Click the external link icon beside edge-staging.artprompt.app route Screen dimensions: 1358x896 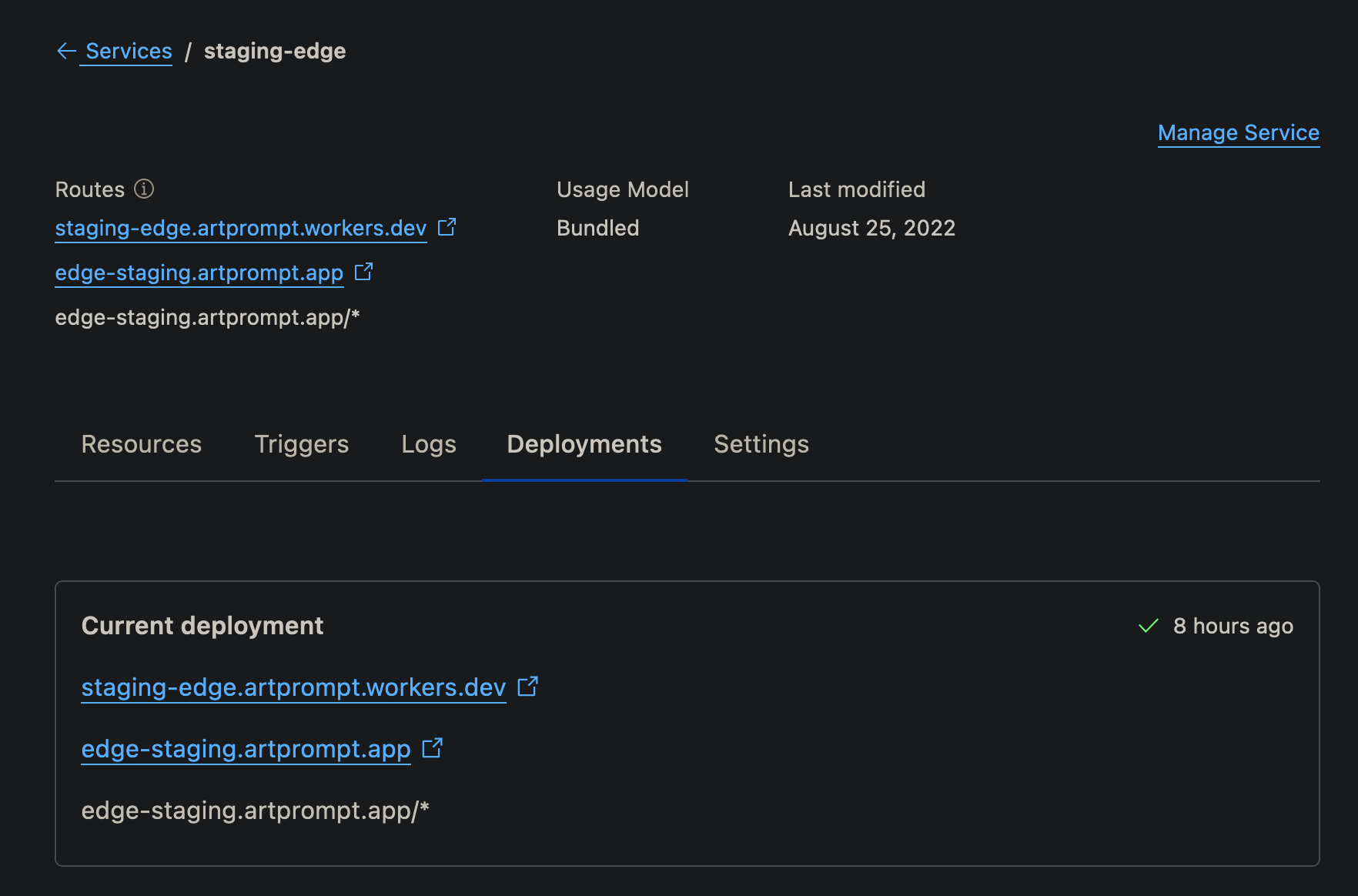coord(363,272)
